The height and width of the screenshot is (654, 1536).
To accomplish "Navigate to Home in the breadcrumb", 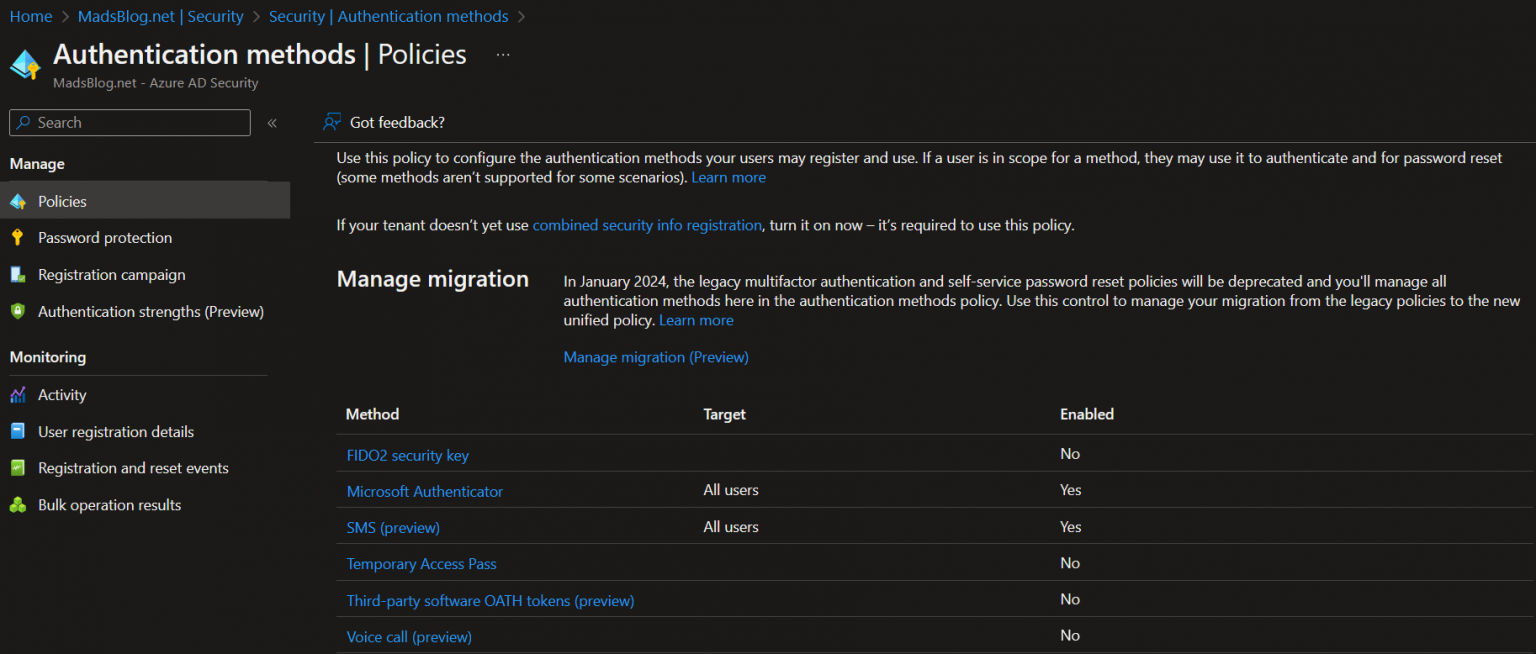I will point(31,16).
